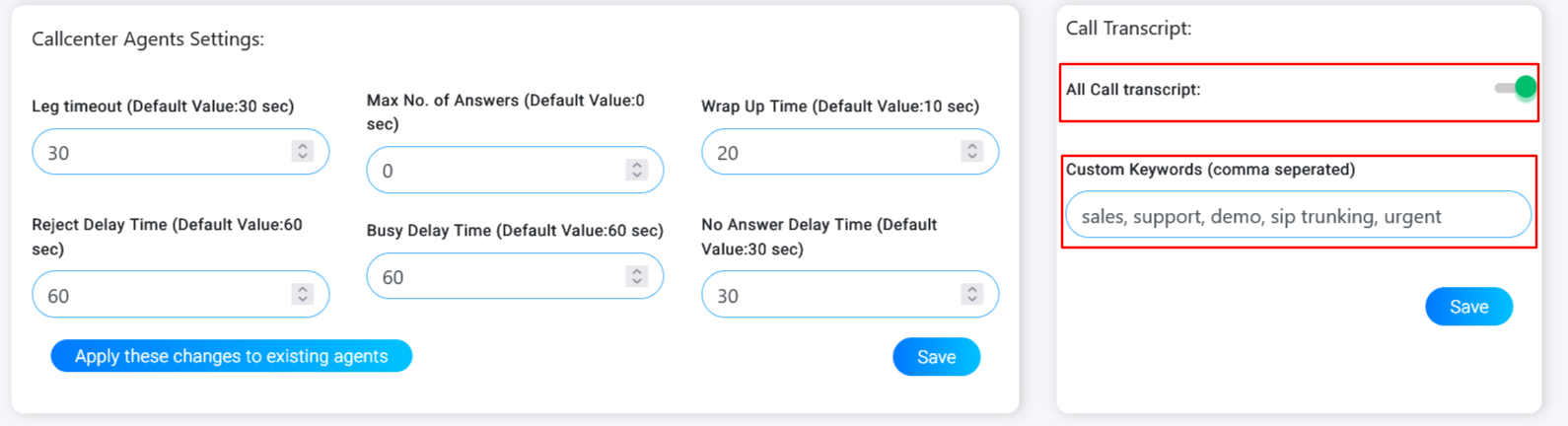Increment Max No. of Answers value
1568x426 pixels.
tap(637, 164)
